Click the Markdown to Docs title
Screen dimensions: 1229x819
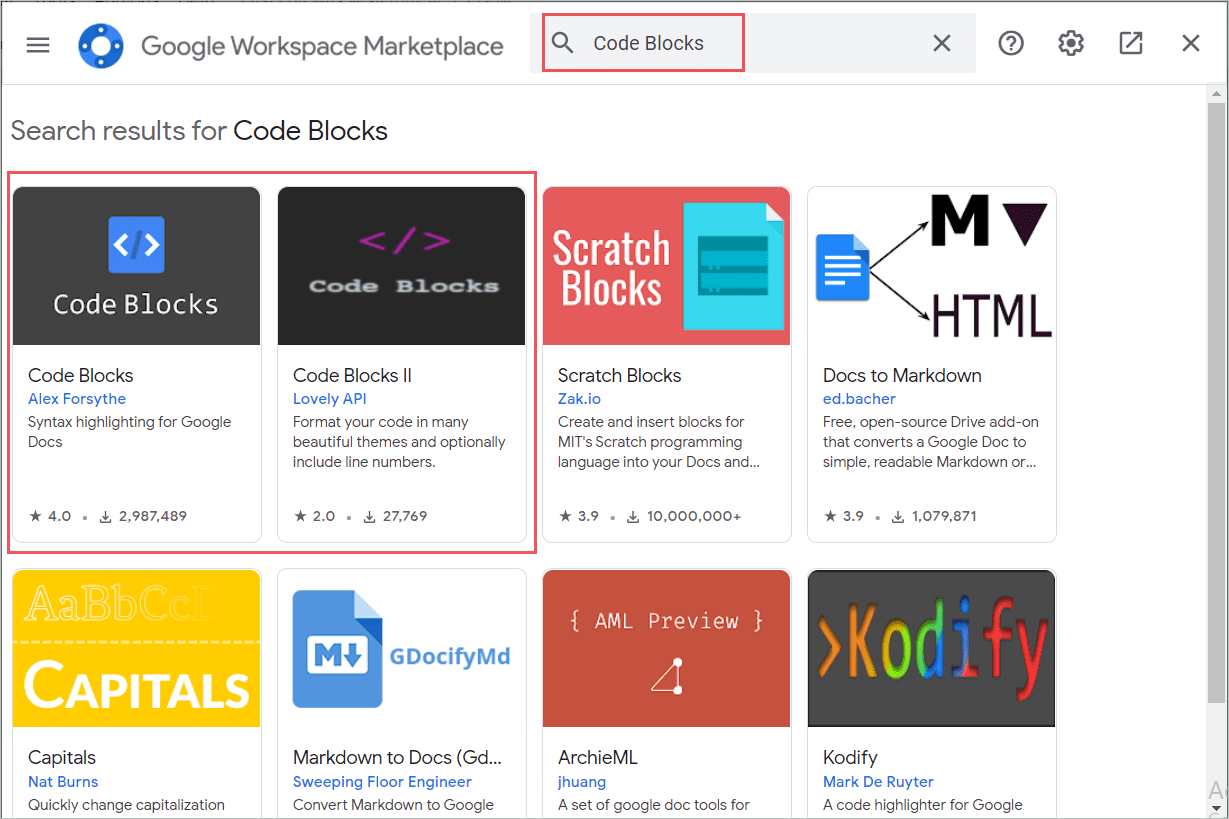point(397,758)
